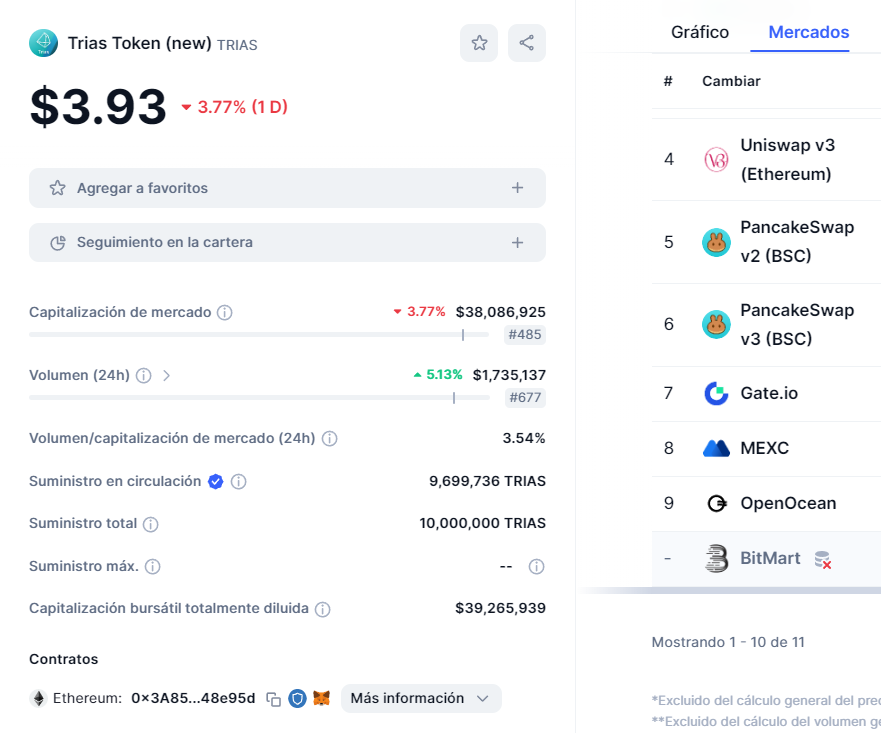Screen dimensions: 881x733
Task: Click the blue shield security icon
Action: [297, 699]
